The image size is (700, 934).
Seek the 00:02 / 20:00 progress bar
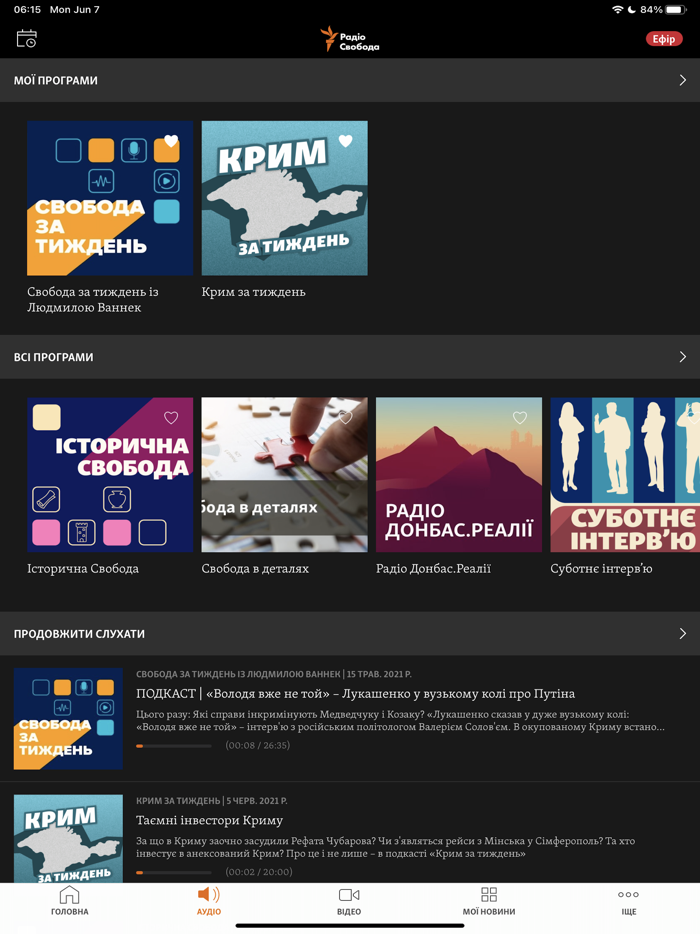[x=174, y=873]
